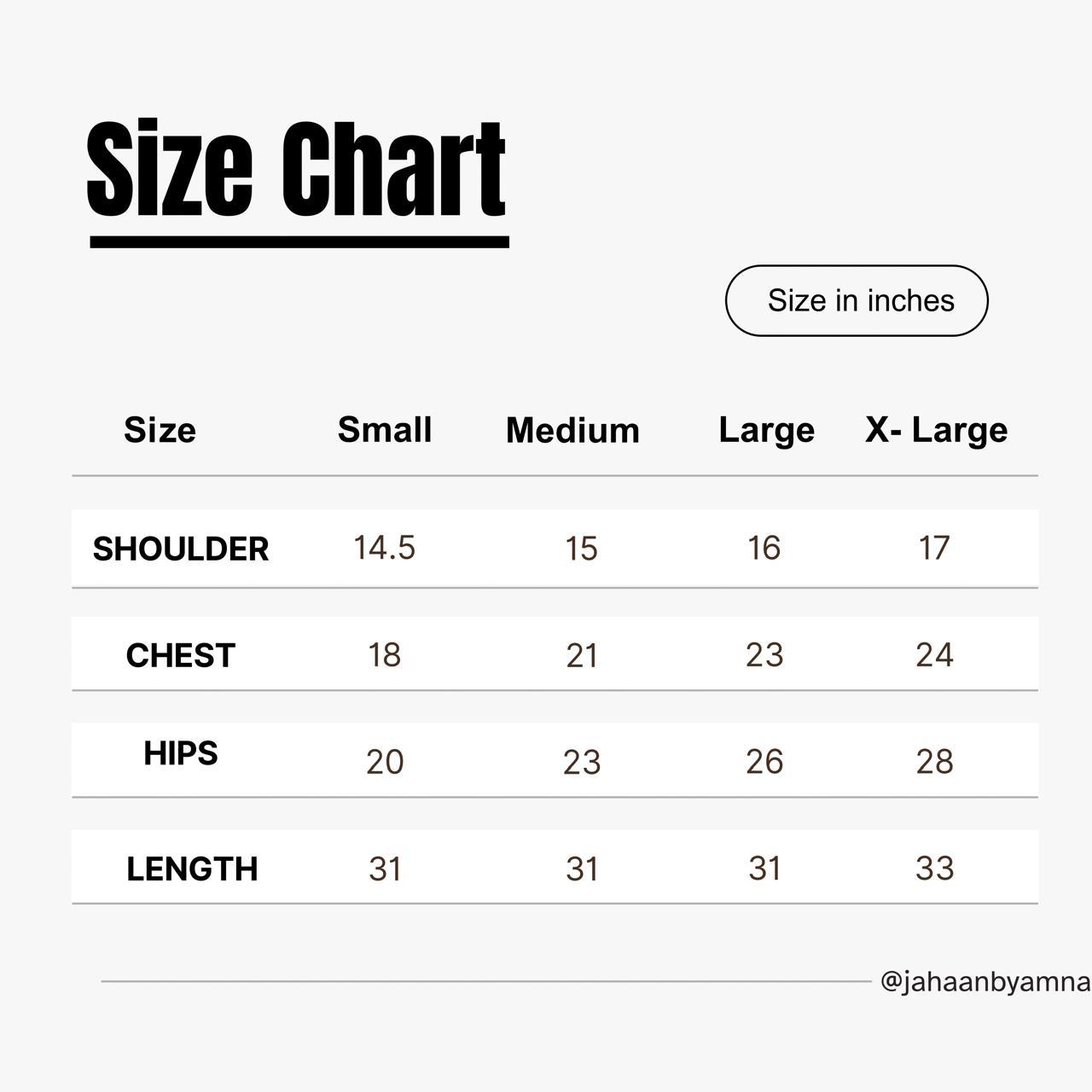Click the CHEST row label
The height and width of the screenshot is (1092, 1092).
(x=180, y=655)
